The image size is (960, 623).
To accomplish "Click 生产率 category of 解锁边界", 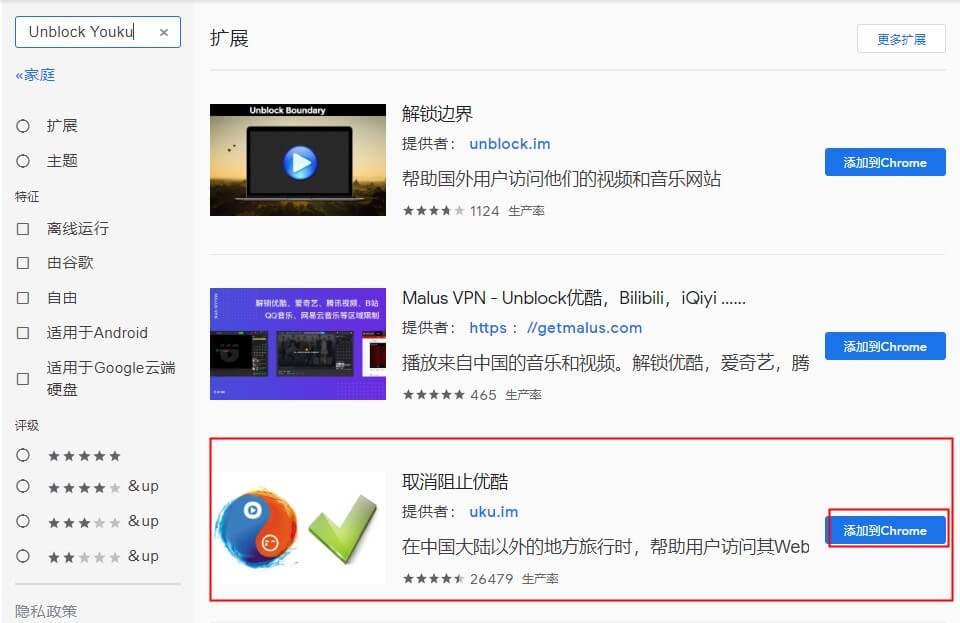I will pos(526,211).
